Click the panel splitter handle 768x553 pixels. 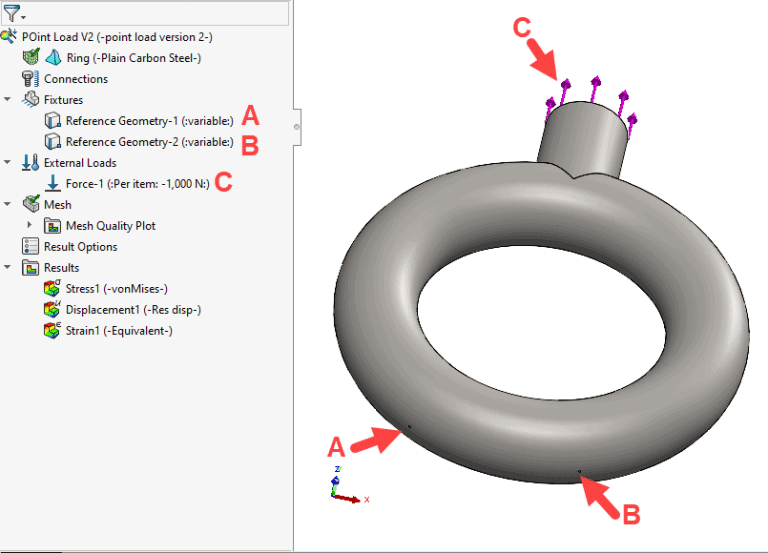point(296,127)
